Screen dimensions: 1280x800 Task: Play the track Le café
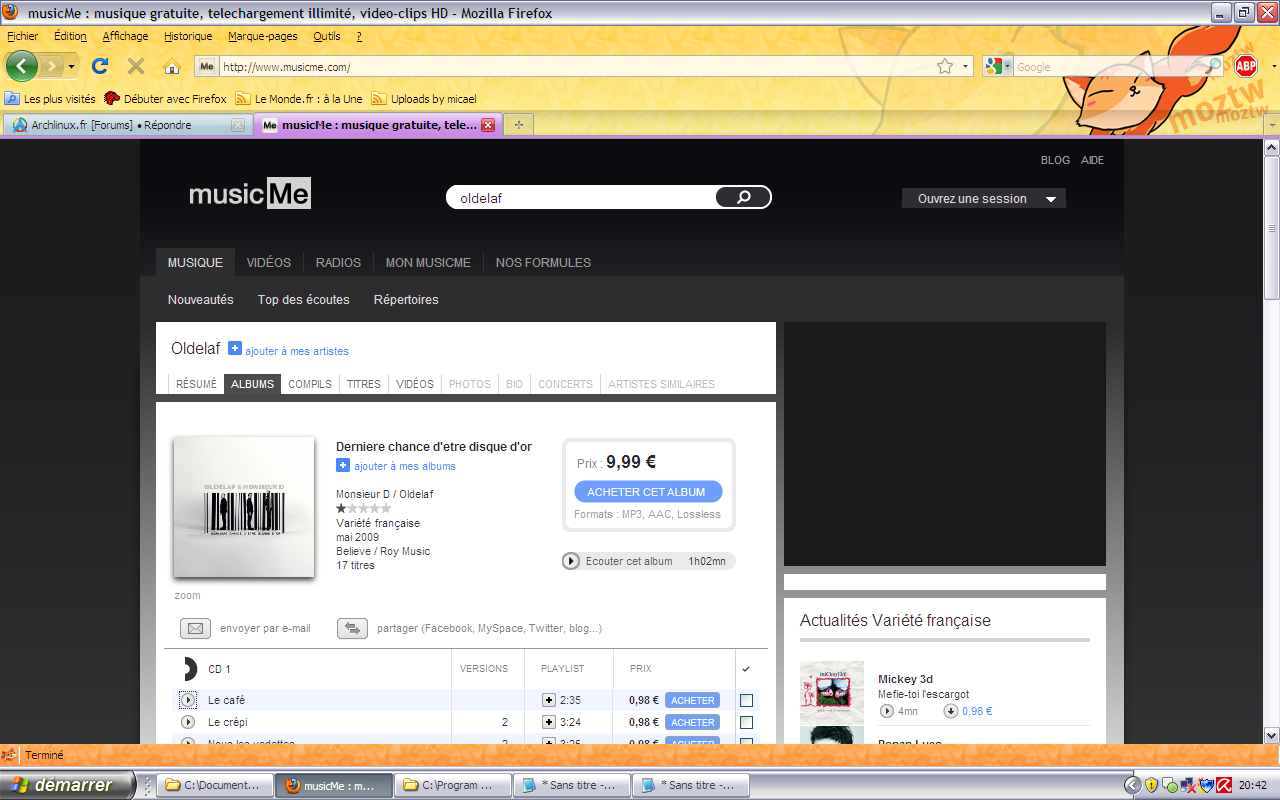[x=188, y=700]
